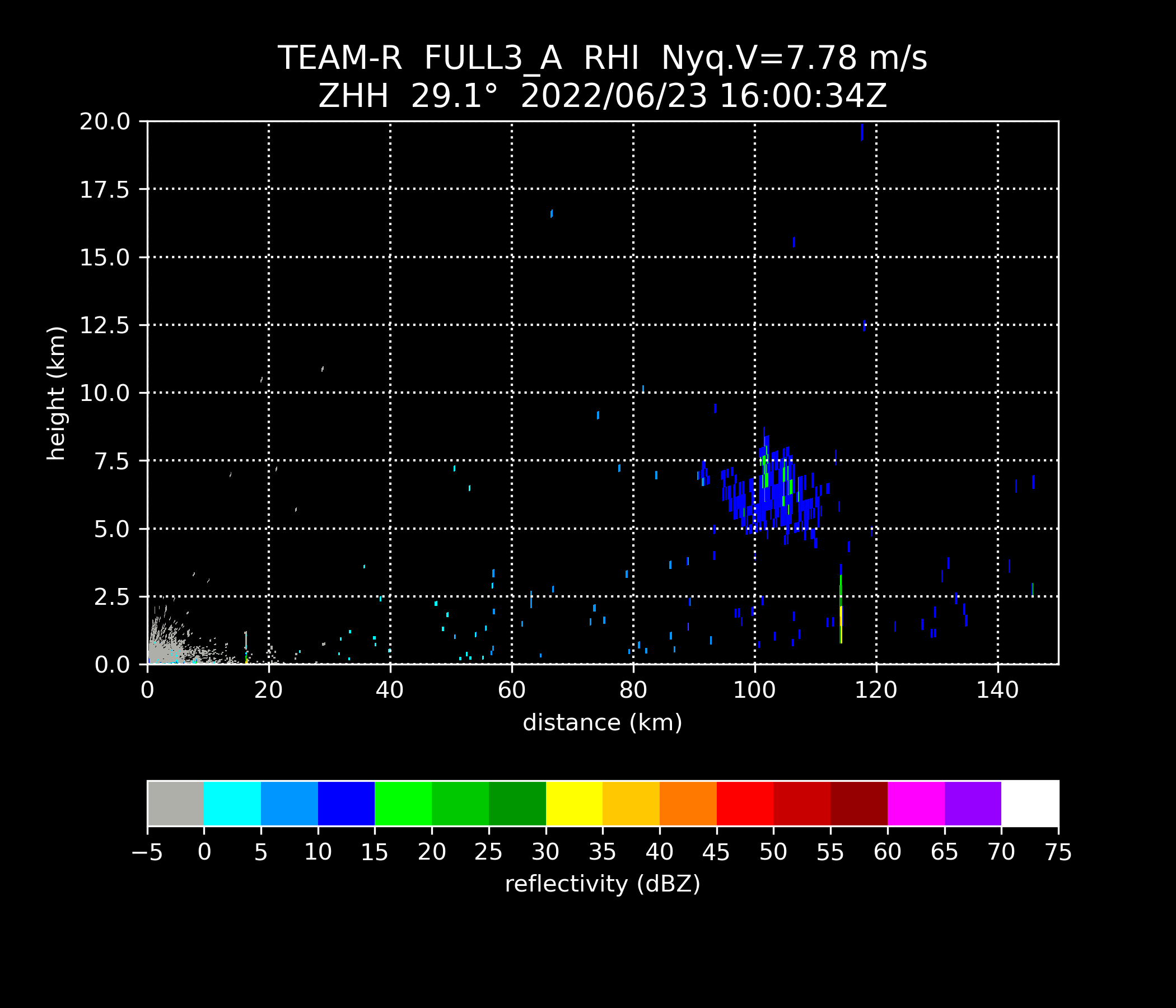The height and width of the screenshot is (1008, 1176).
Task: Click the subtitle 'ZHH 29.1° 2022/06/23 16:00:34Z'
Action: coord(602,96)
